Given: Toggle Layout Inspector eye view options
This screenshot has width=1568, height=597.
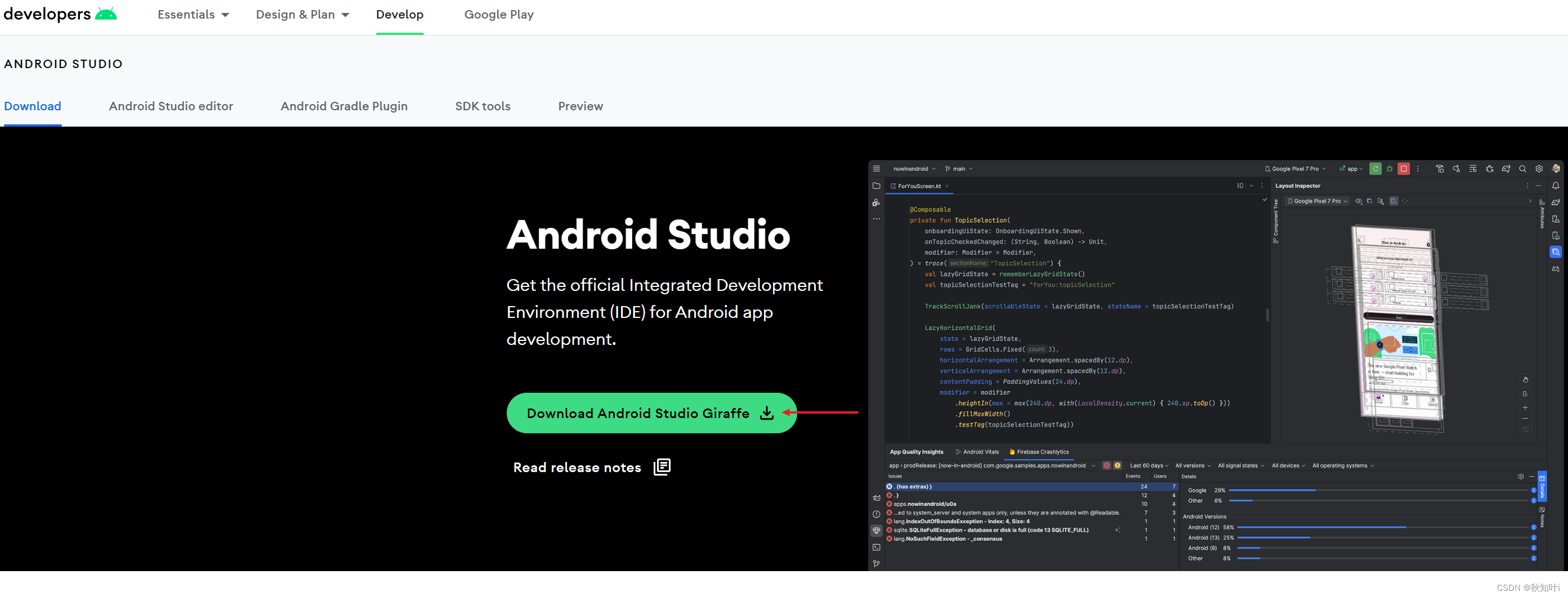Looking at the screenshot, I should (x=1358, y=201).
